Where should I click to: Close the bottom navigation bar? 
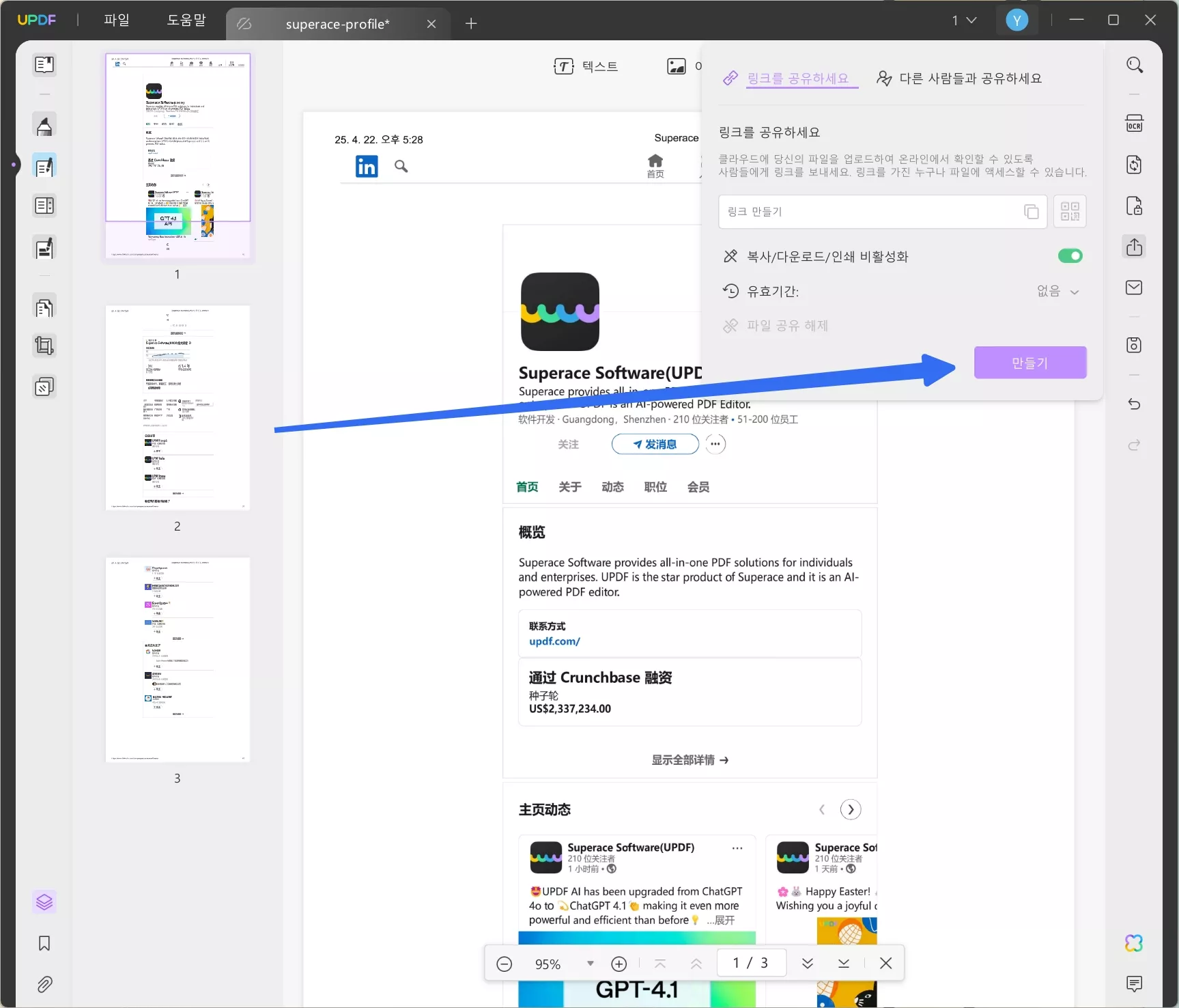pyautogui.click(x=886, y=964)
